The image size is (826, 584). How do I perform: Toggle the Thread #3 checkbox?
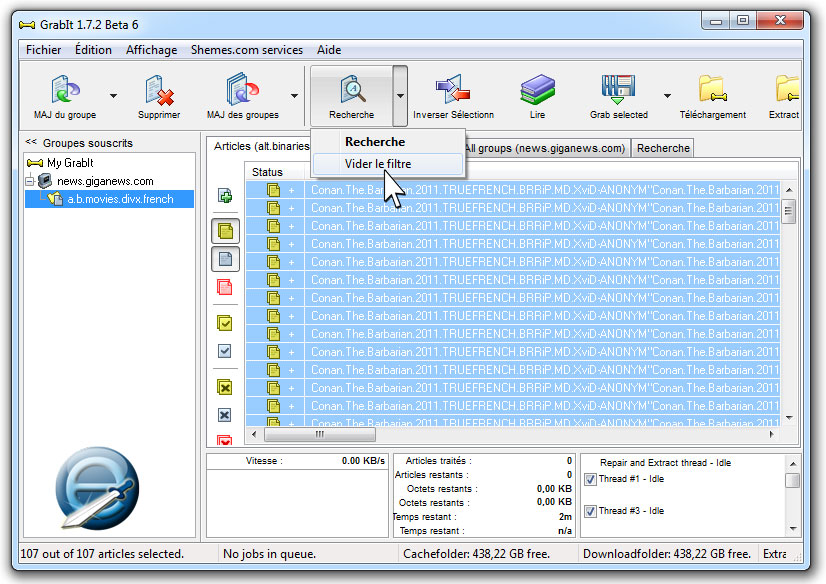(591, 511)
